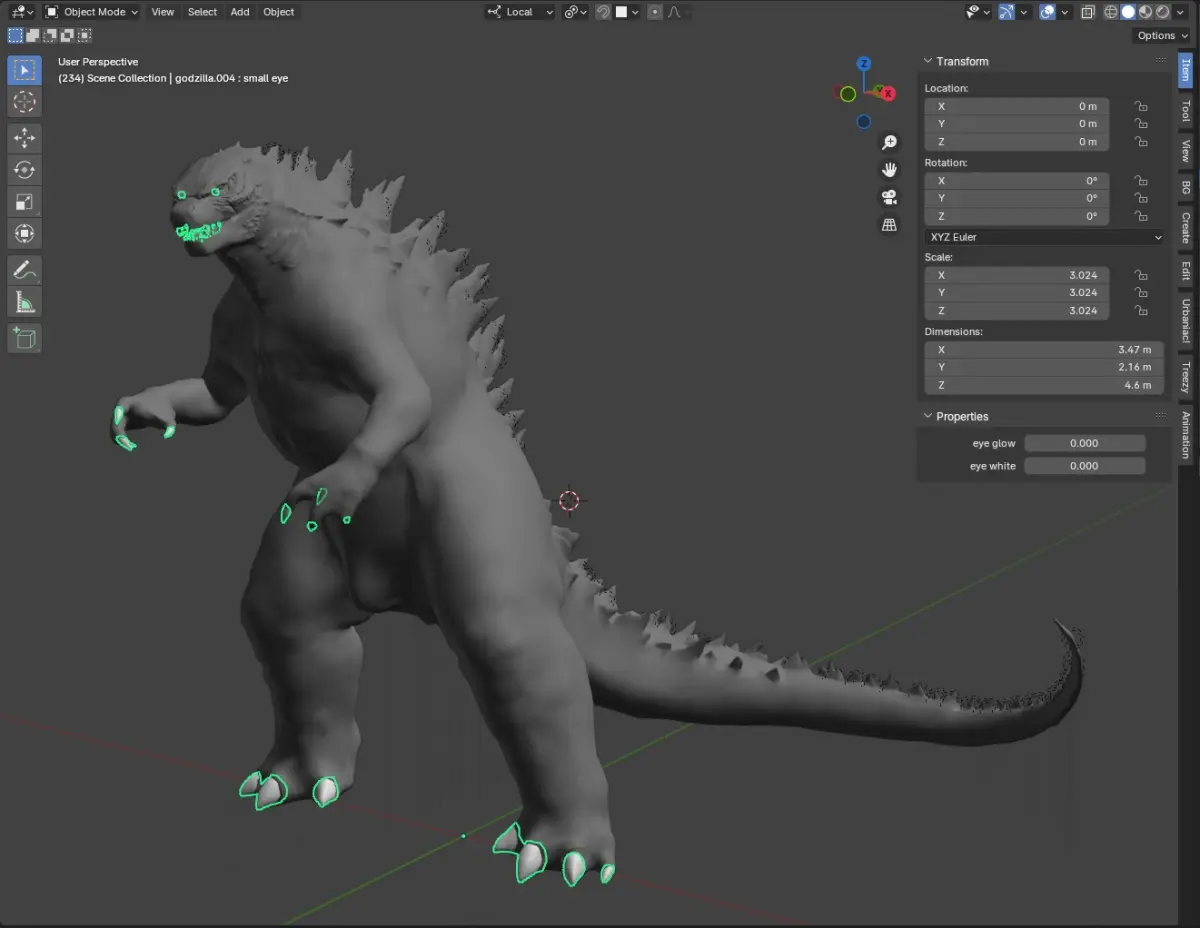Image resolution: width=1200 pixels, height=928 pixels.
Task: Activate the Add Cube tool
Action: click(25, 338)
